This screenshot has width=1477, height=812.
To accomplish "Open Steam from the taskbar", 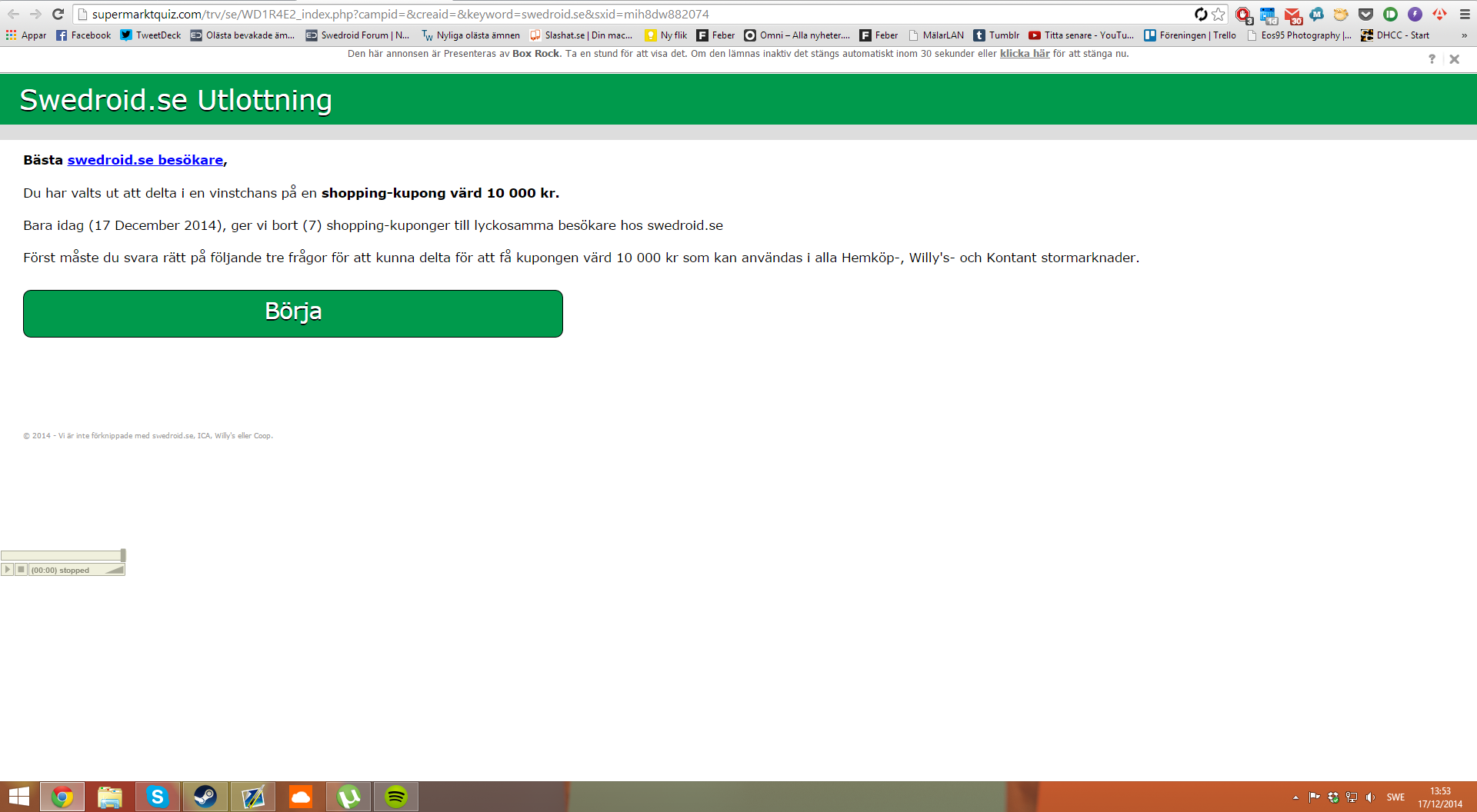I will pos(205,797).
